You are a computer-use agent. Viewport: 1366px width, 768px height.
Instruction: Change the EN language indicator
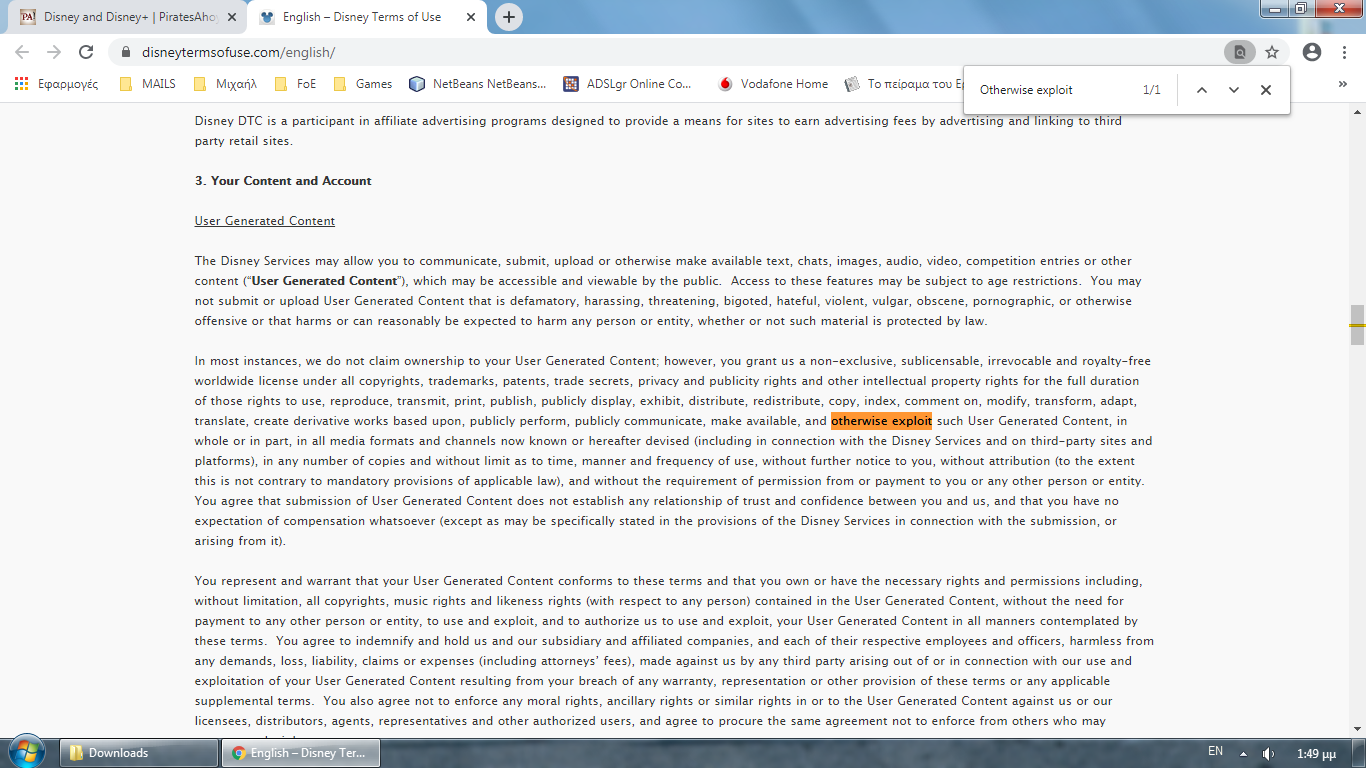tap(1215, 751)
